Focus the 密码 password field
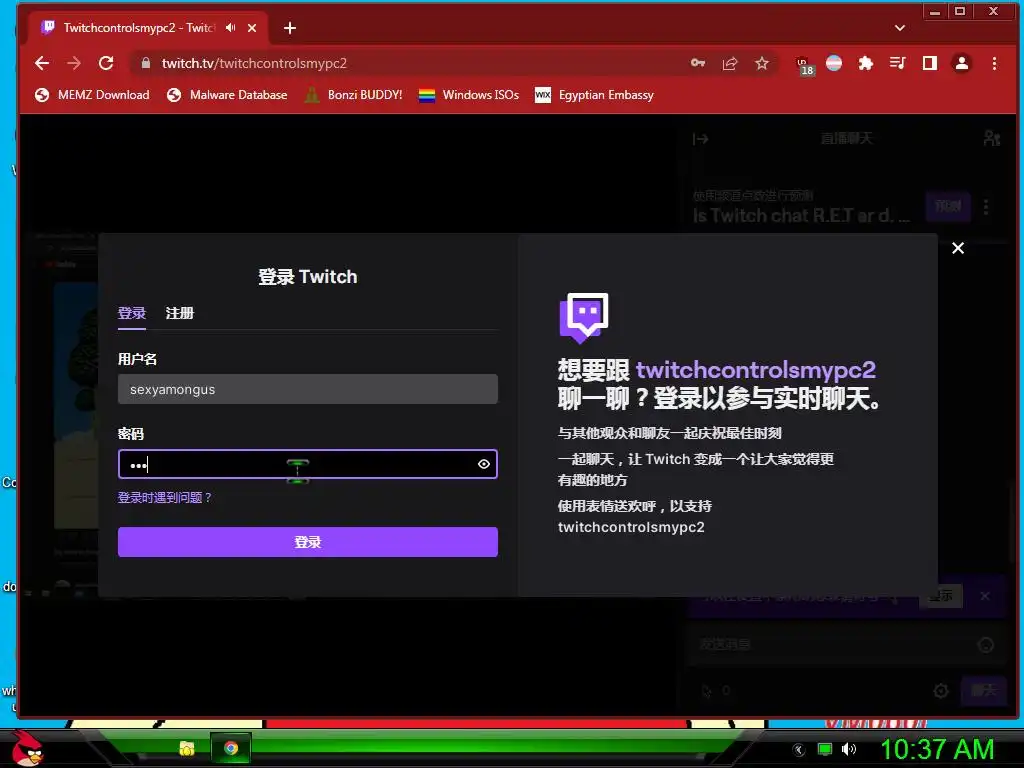Screen dimensions: 1024x768 (308, 464)
